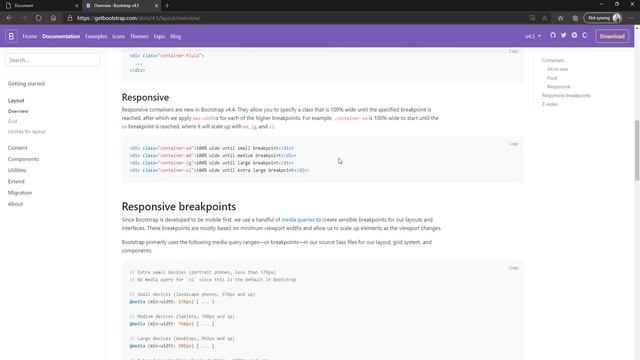Viewport: 640px width, 360px height.
Task: Go back with browser back arrow
Action: pos(9,18)
